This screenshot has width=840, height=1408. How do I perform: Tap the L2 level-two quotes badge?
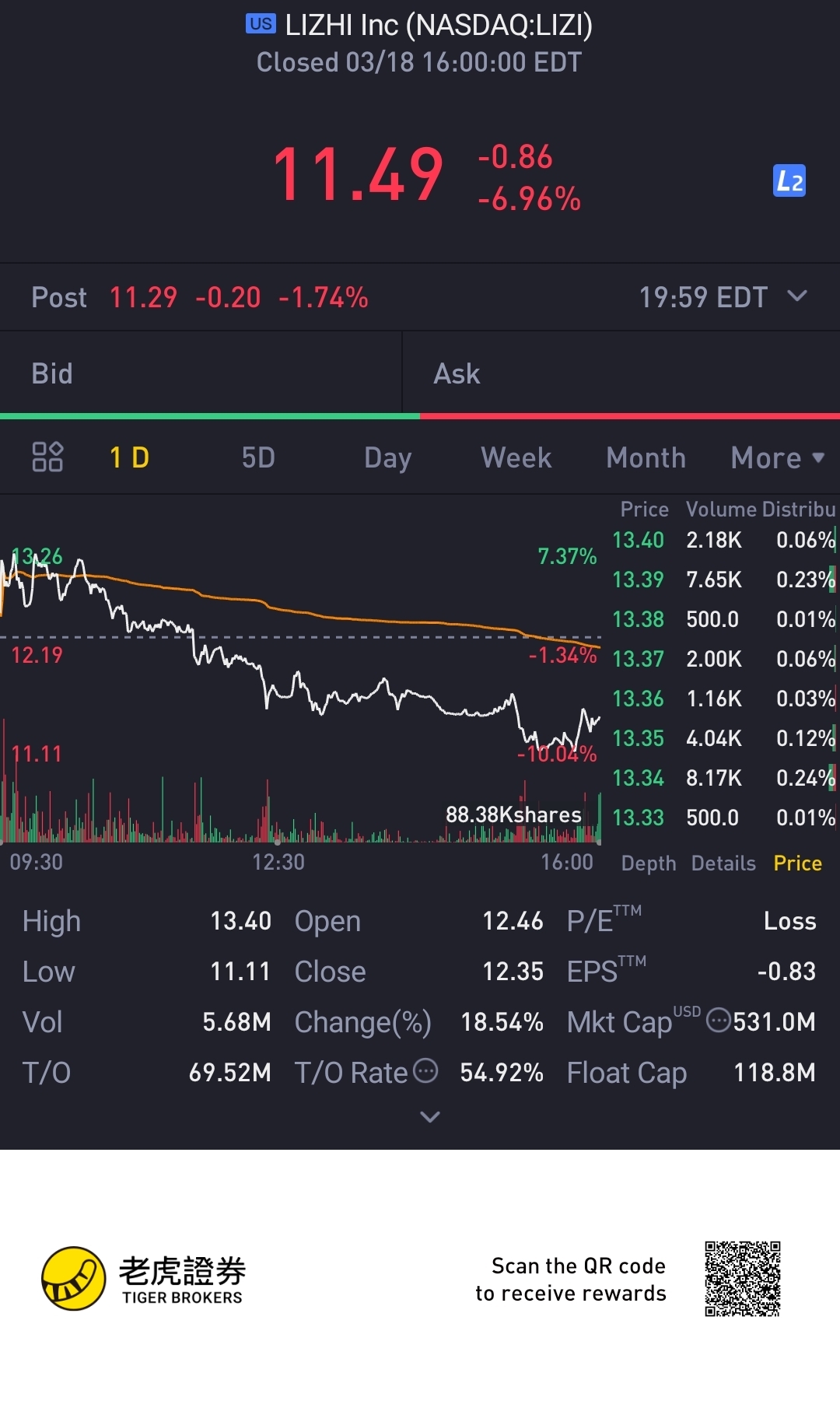pyautogui.click(x=789, y=180)
